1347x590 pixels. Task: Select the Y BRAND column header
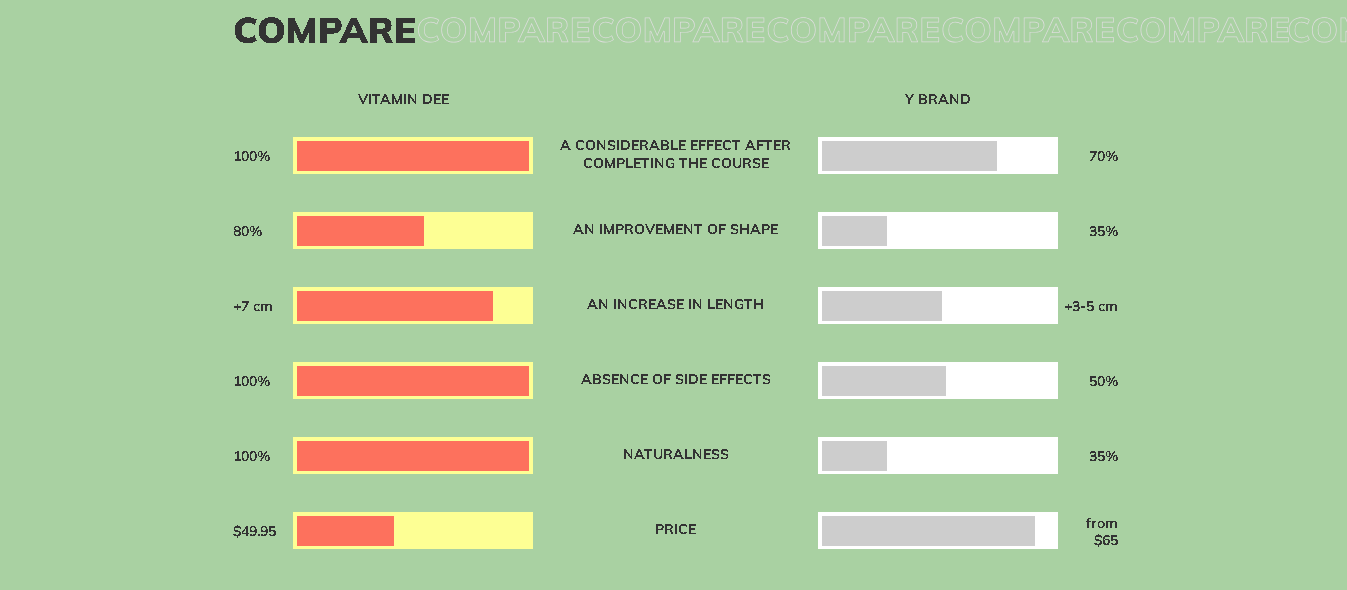point(937,99)
